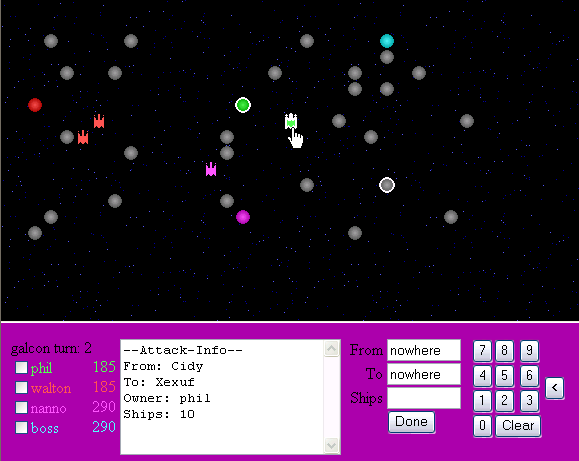
Task: Click attack info scroll down arrow
Action: [331, 445]
